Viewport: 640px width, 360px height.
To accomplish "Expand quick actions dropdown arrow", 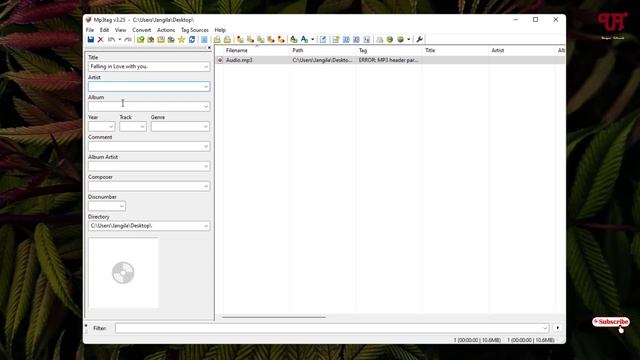I will (313, 40).
